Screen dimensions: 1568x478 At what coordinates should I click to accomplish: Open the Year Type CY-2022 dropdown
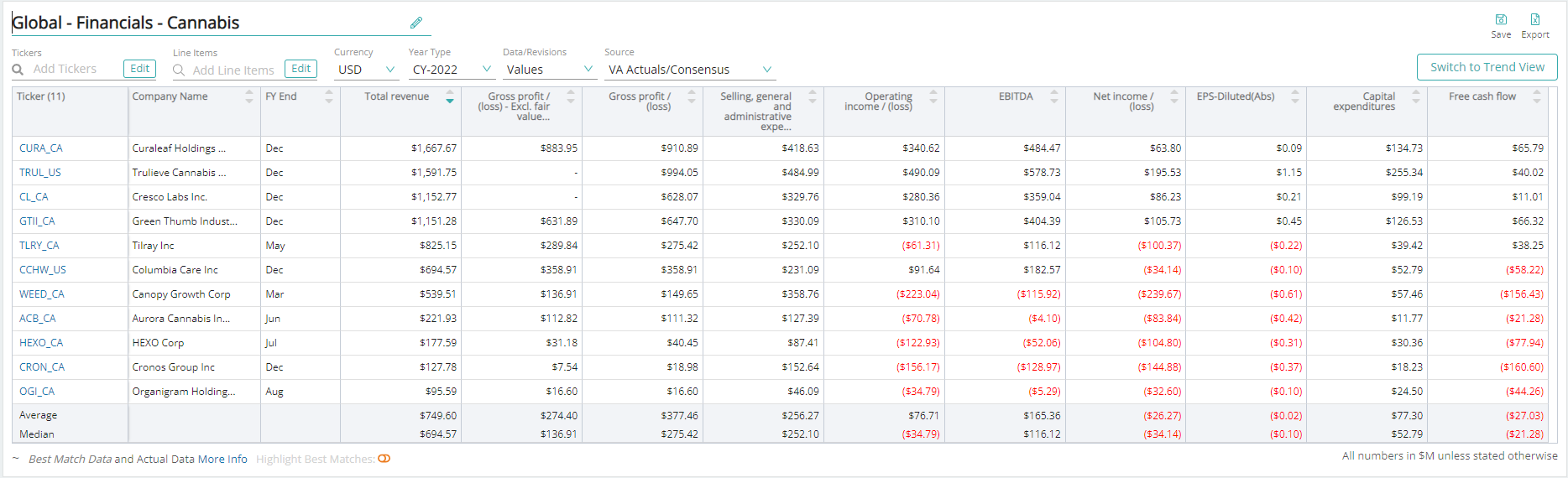coord(451,70)
